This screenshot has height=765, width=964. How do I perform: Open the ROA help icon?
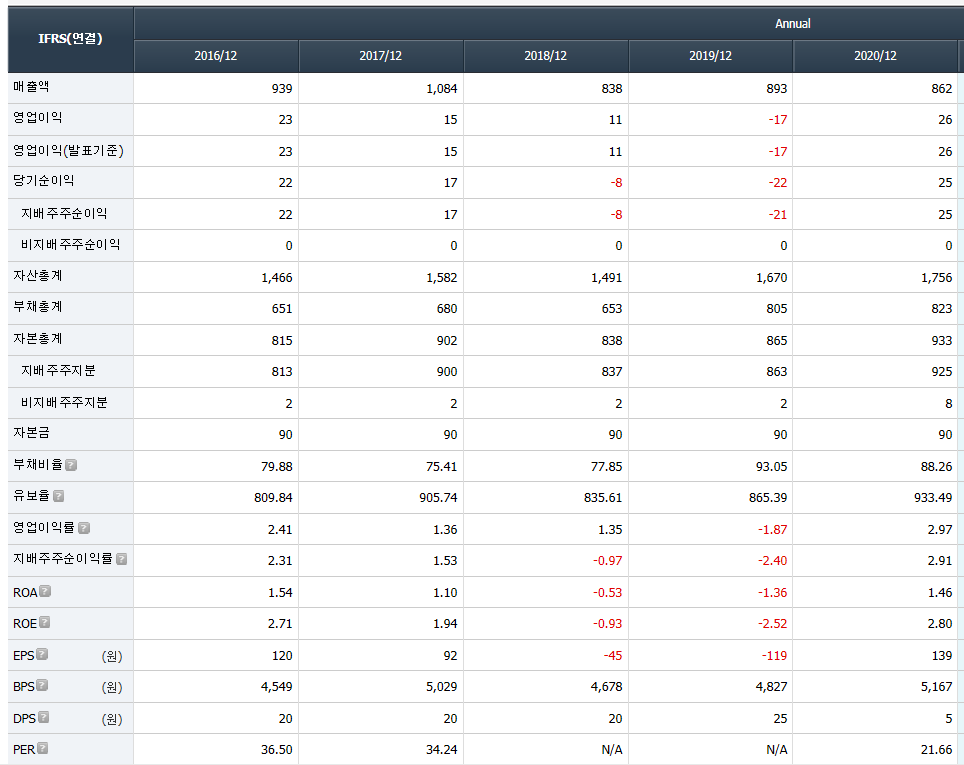coord(45,591)
